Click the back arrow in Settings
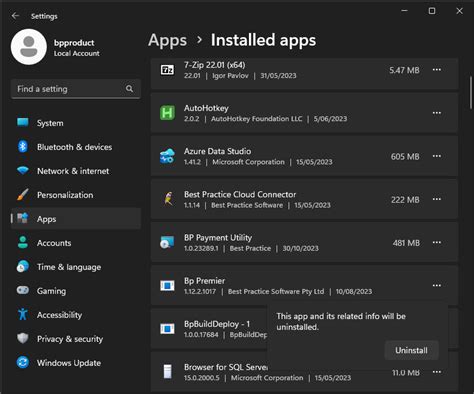Image resolution: width=474 pixels, height=394 pixels. point(15,16)
